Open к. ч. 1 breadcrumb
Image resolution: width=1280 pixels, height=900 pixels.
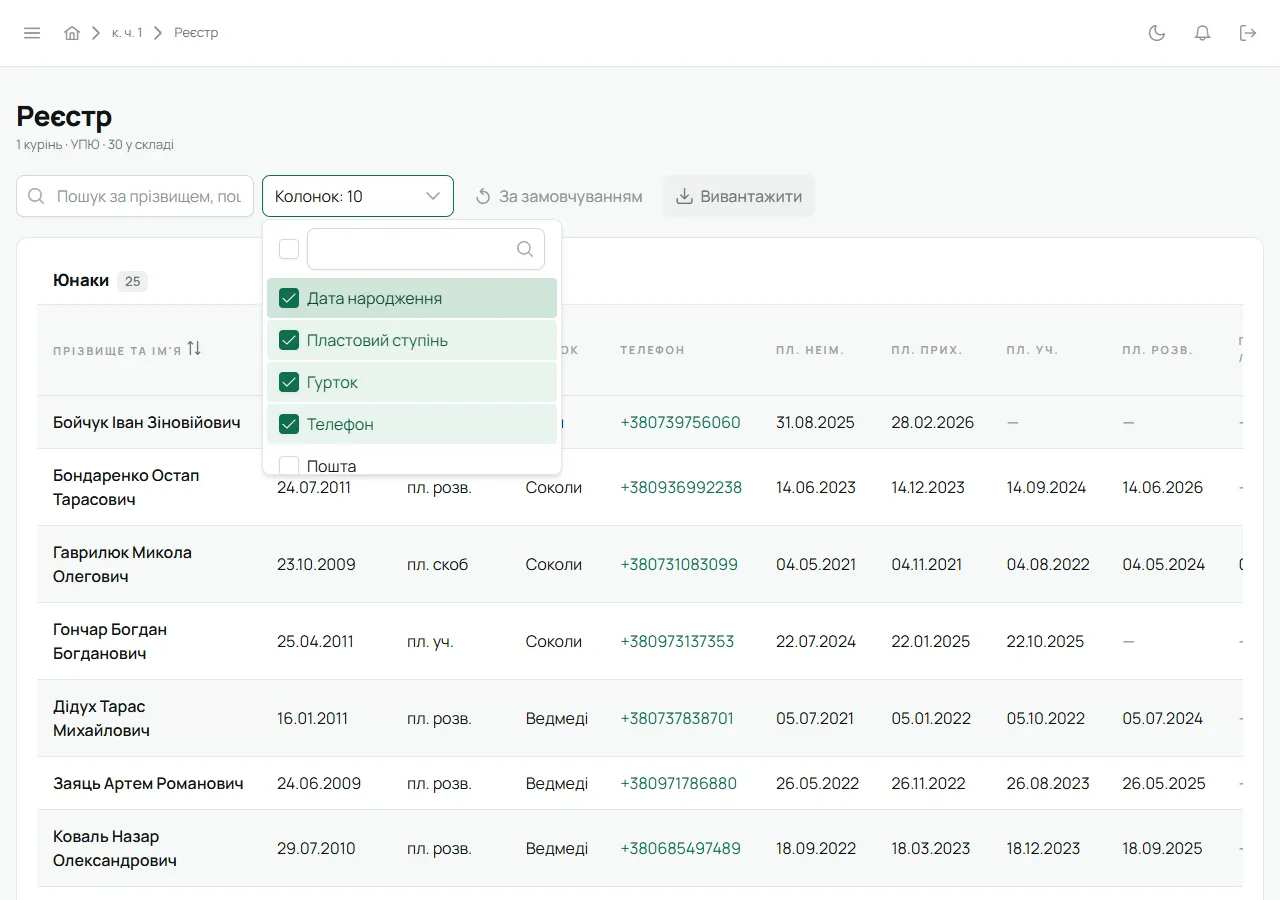(x=127, y=33)
